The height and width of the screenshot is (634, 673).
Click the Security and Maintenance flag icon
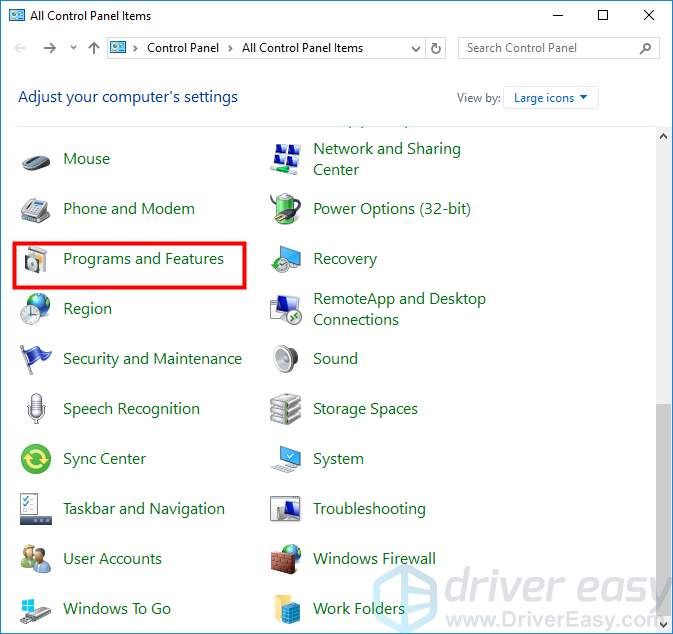(36, 359)
